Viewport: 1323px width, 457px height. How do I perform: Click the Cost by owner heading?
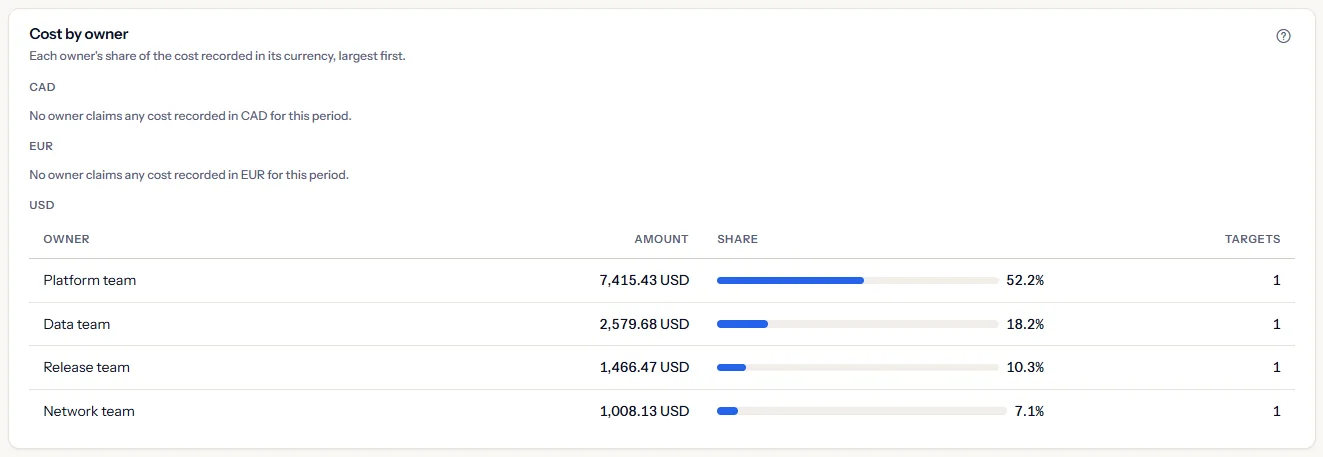coord(79,34)
